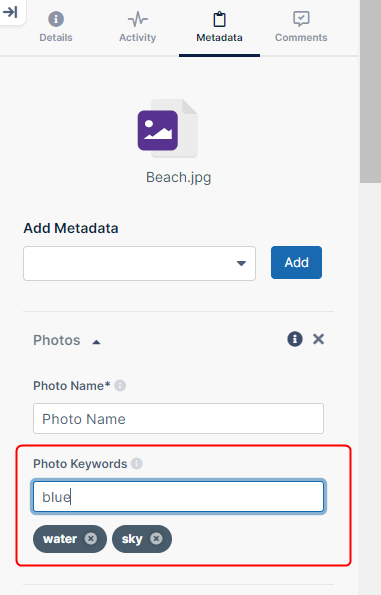Viewport: 381px width, 595px height.
Task: Remove the sky keyword tag
Action: (x=156, y=538)
